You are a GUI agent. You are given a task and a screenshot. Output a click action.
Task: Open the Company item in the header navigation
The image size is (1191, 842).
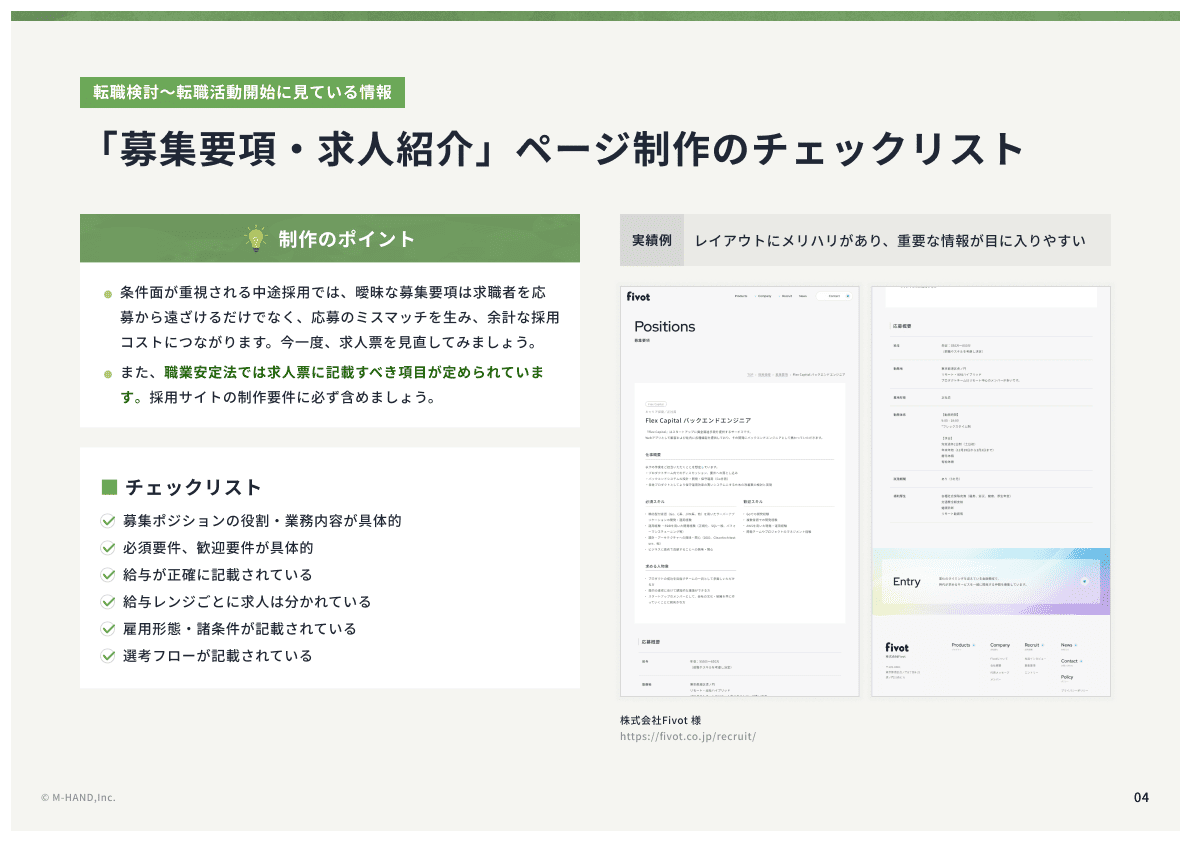point(764,296)
